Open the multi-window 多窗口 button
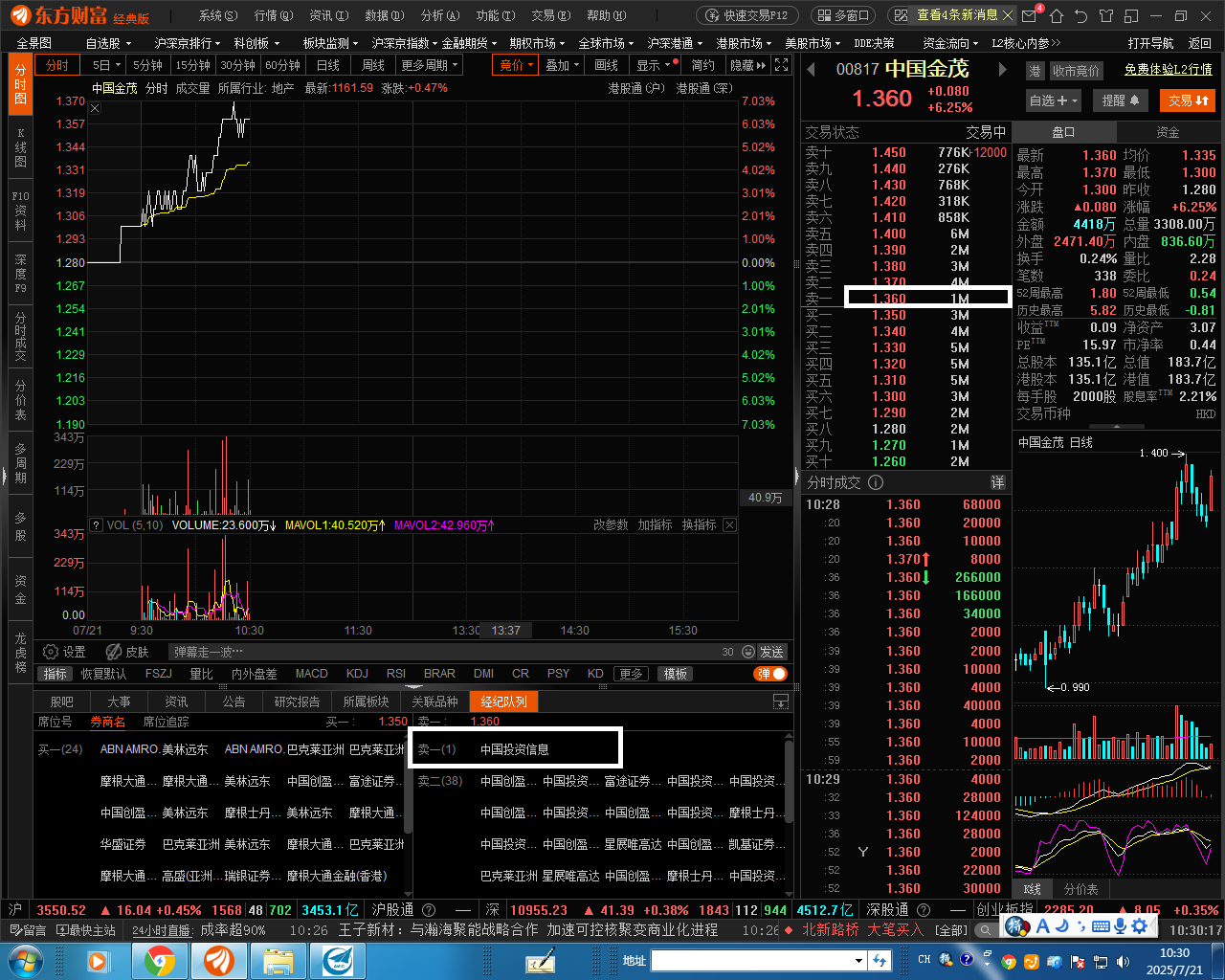 click(844, 15)
